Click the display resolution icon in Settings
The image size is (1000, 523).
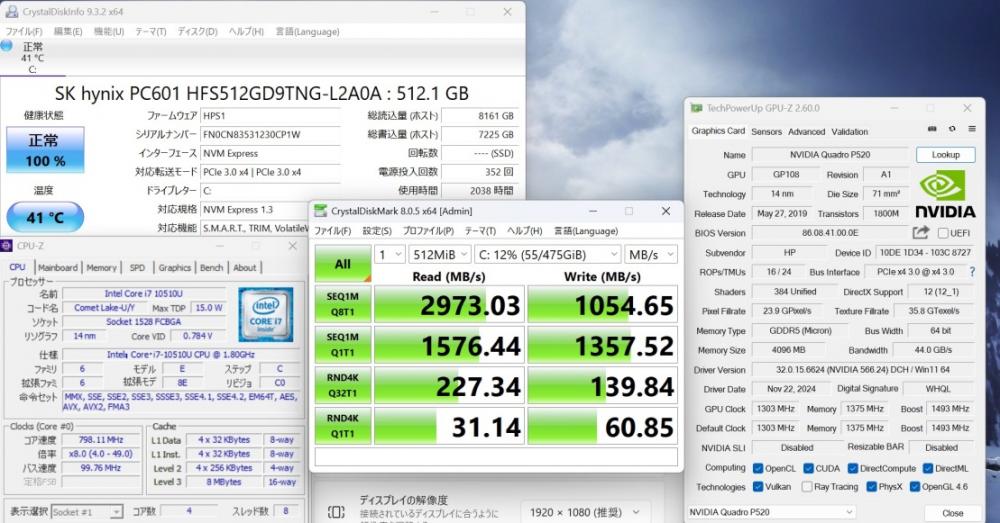click(x=336, y=512)
